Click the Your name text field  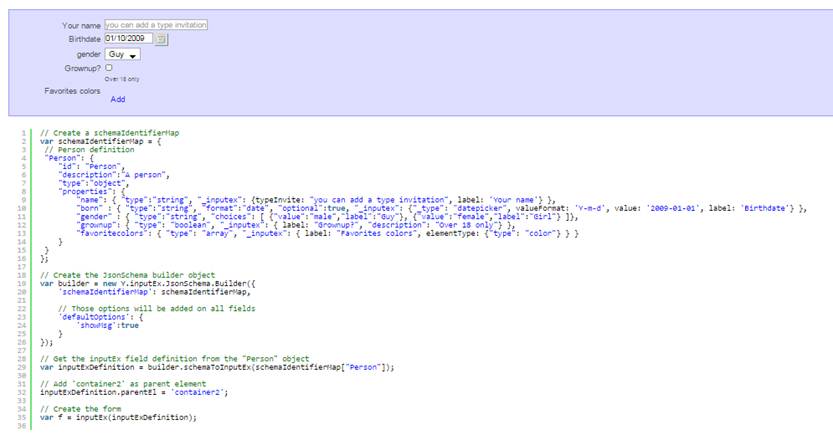(156, 24)
